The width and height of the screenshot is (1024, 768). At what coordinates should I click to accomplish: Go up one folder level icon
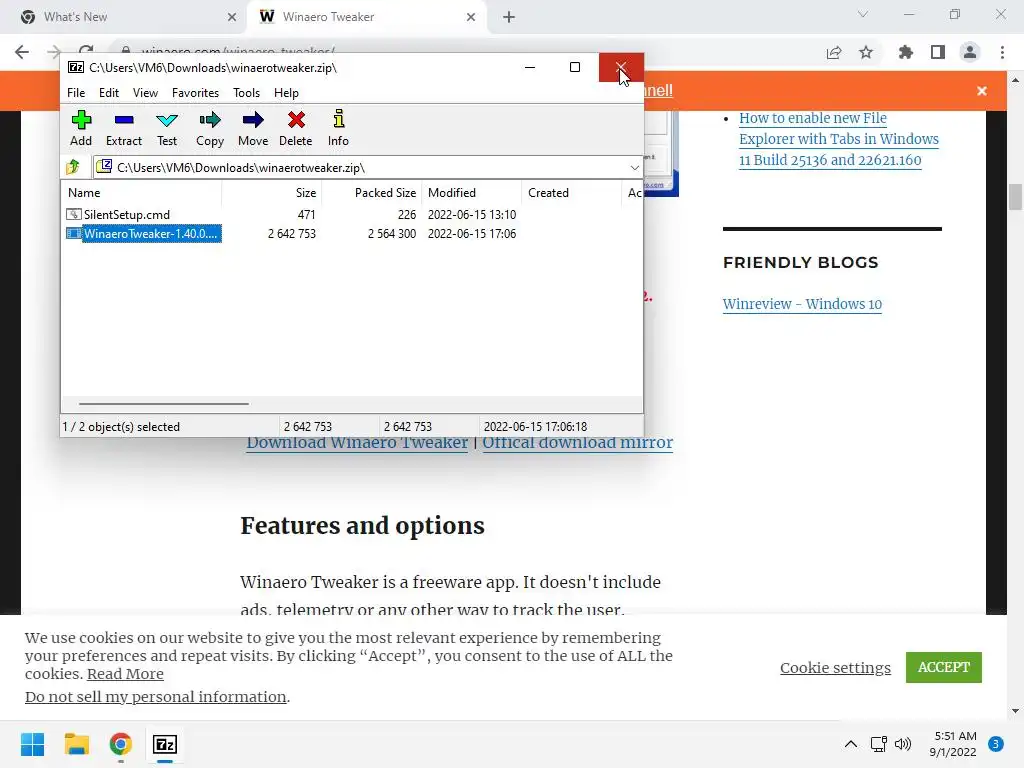coord(73,167)
